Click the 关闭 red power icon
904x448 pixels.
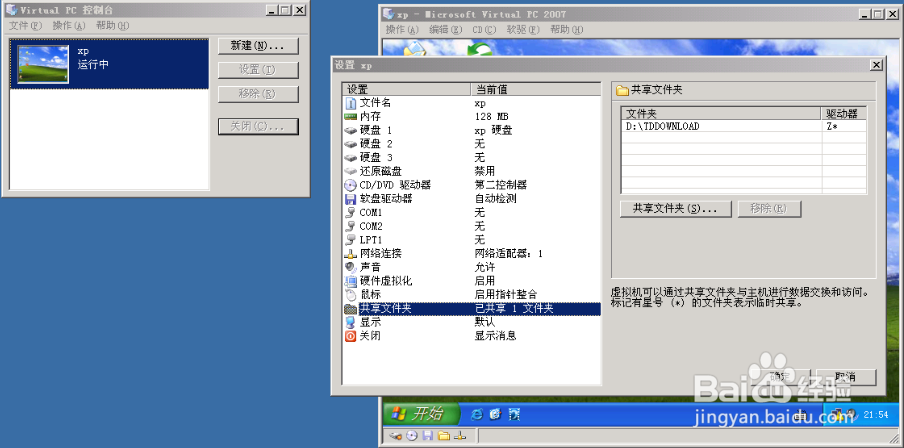(351, 336)
